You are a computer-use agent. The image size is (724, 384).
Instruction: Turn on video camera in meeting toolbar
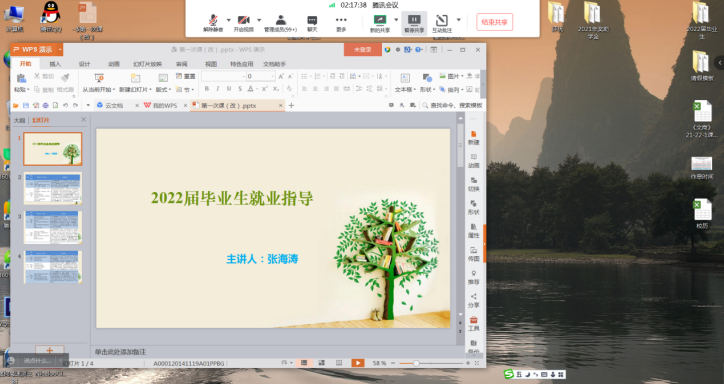[243, 23]
